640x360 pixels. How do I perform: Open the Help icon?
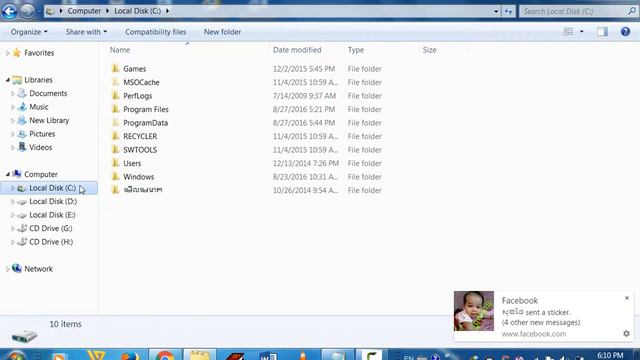coord(625,31)
